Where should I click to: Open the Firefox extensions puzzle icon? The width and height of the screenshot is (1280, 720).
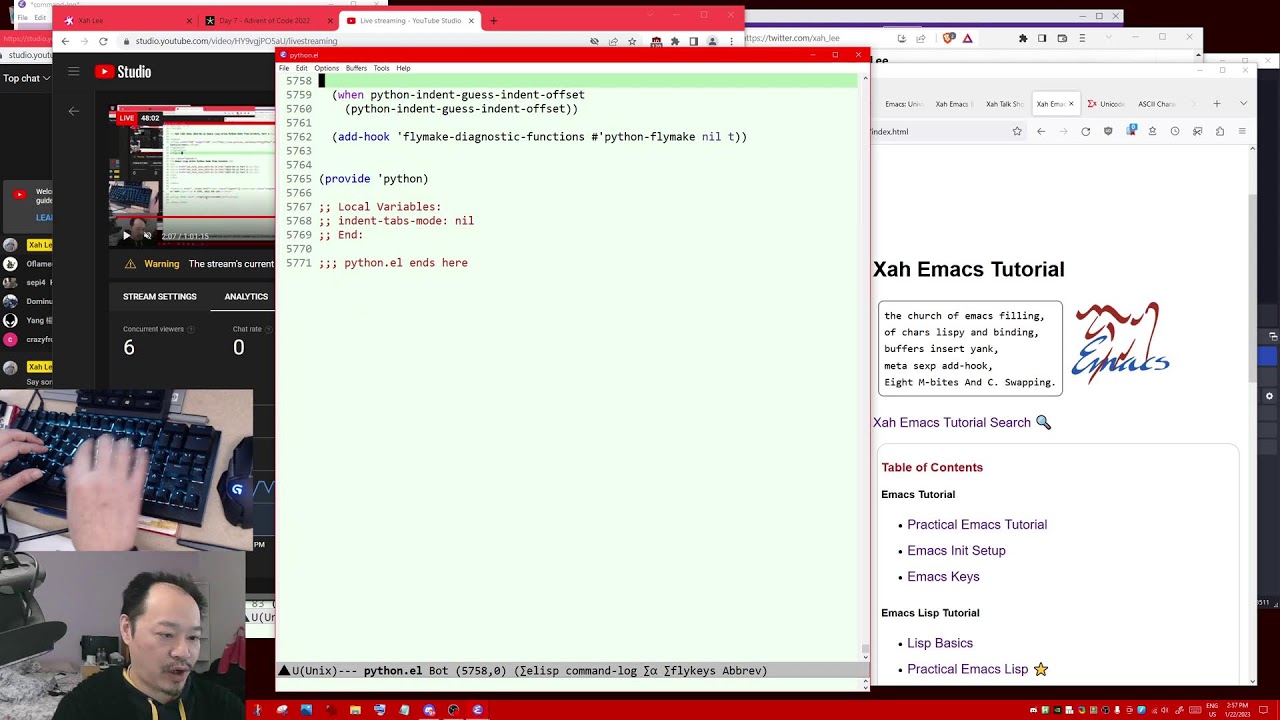tap(1219, 131)
